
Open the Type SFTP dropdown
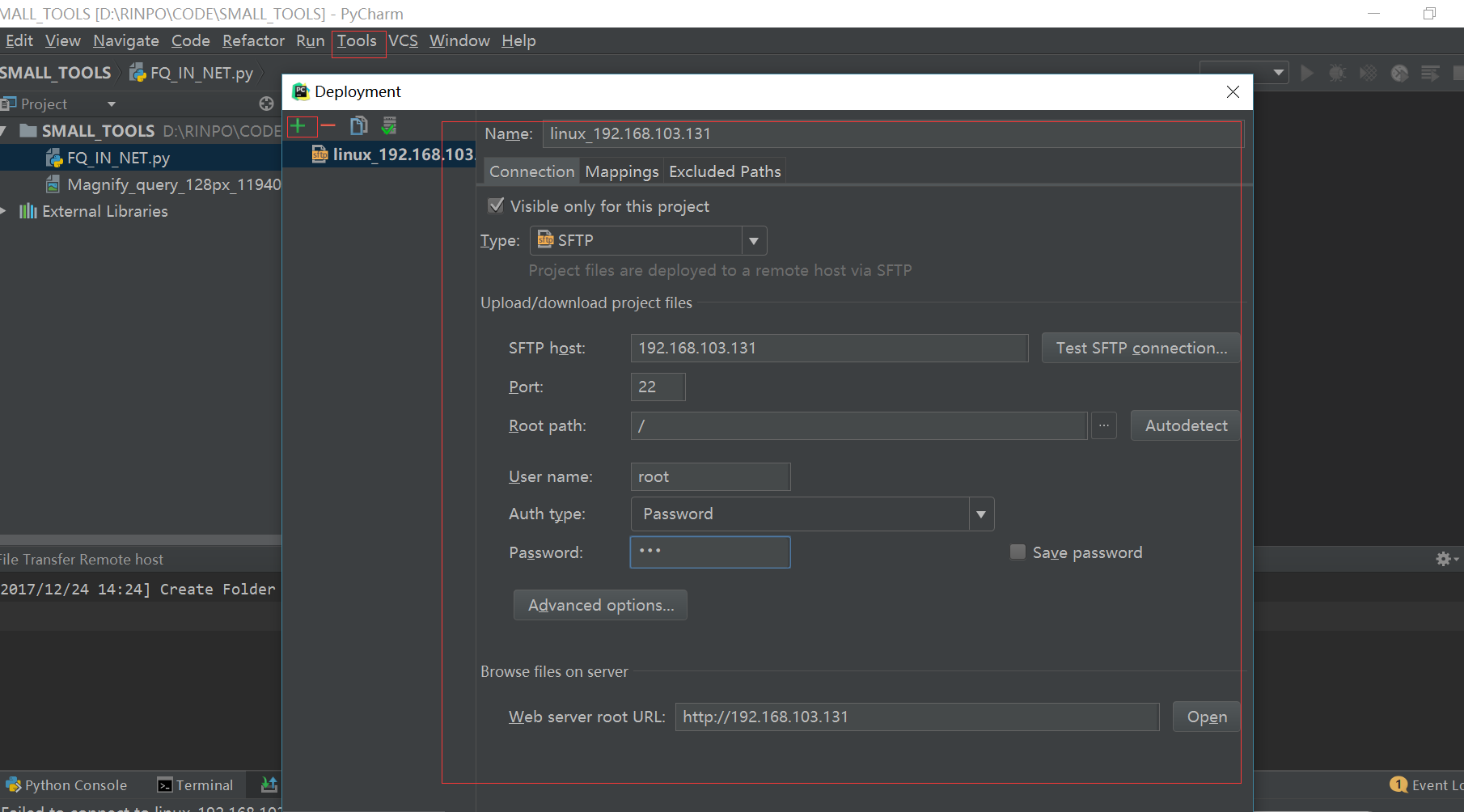pyautogui.click(x=753, y=241)
